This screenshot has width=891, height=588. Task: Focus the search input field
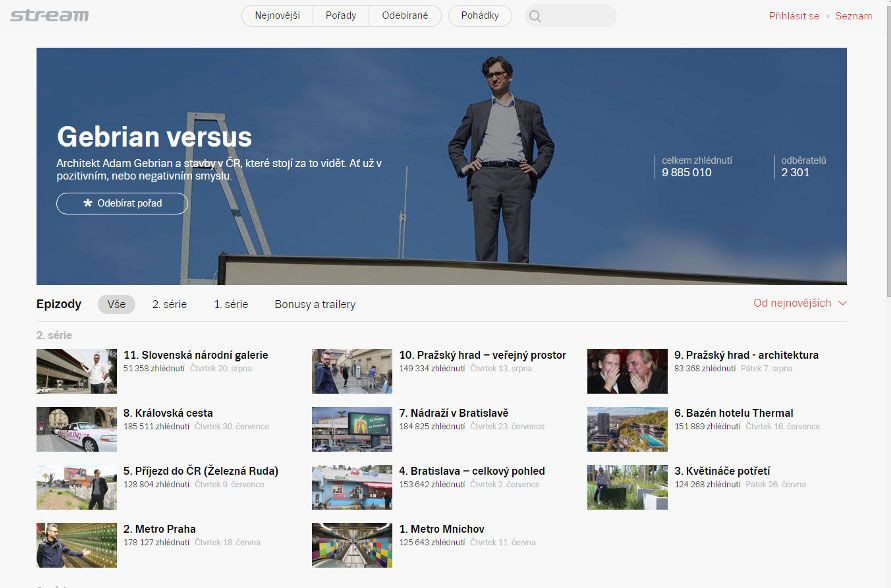click(578, 16)
